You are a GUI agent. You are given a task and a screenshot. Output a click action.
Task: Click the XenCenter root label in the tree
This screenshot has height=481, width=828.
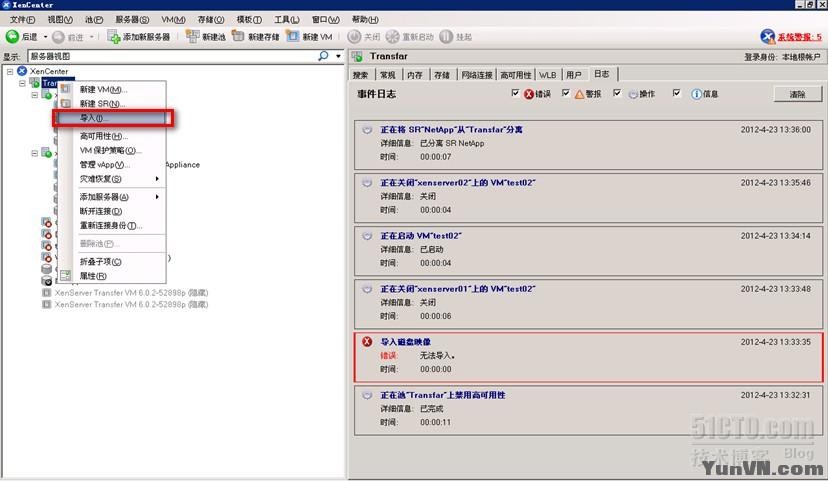[49, 71]
